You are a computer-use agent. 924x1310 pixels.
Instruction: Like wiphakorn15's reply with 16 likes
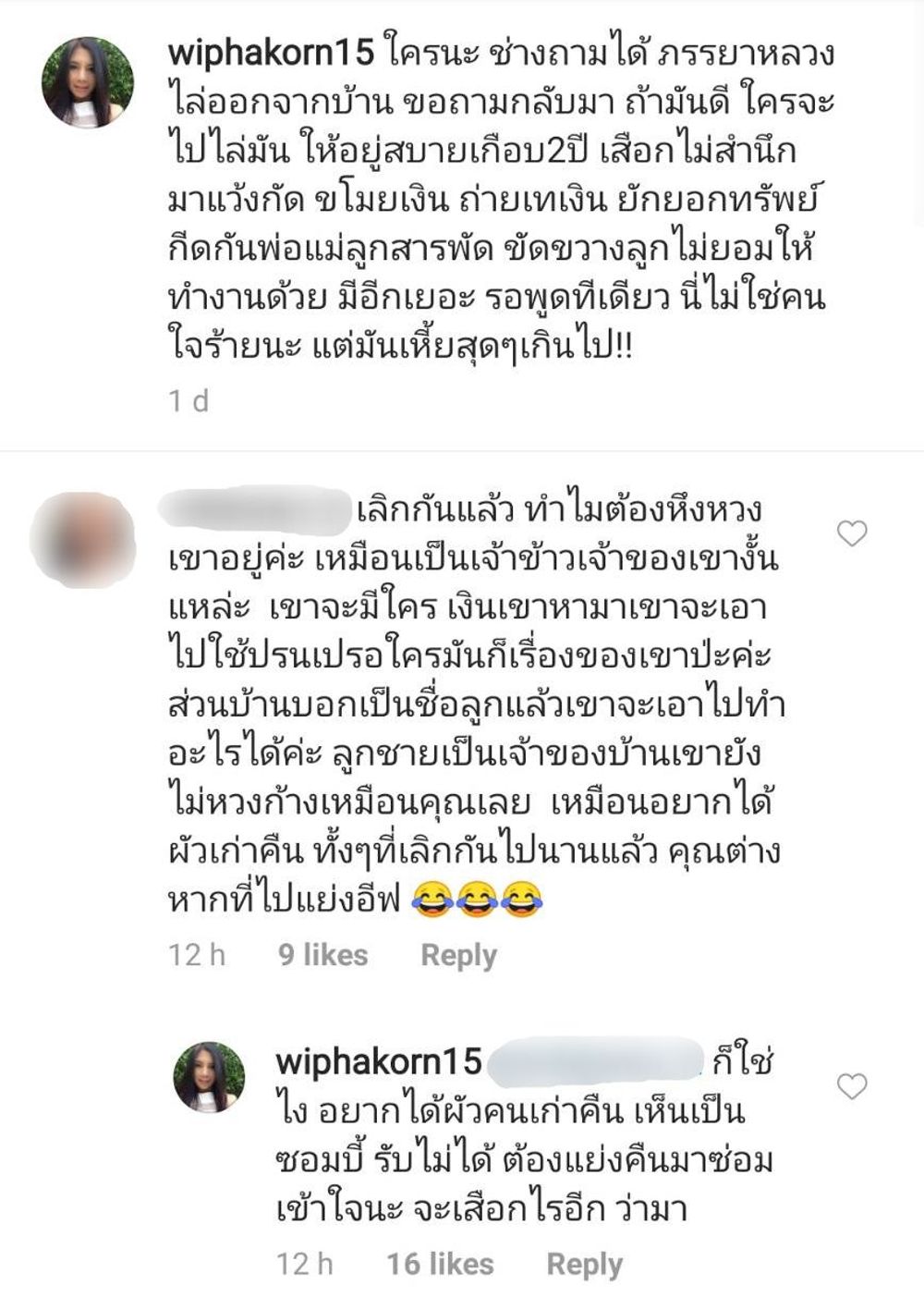(x=852, y=1085)
